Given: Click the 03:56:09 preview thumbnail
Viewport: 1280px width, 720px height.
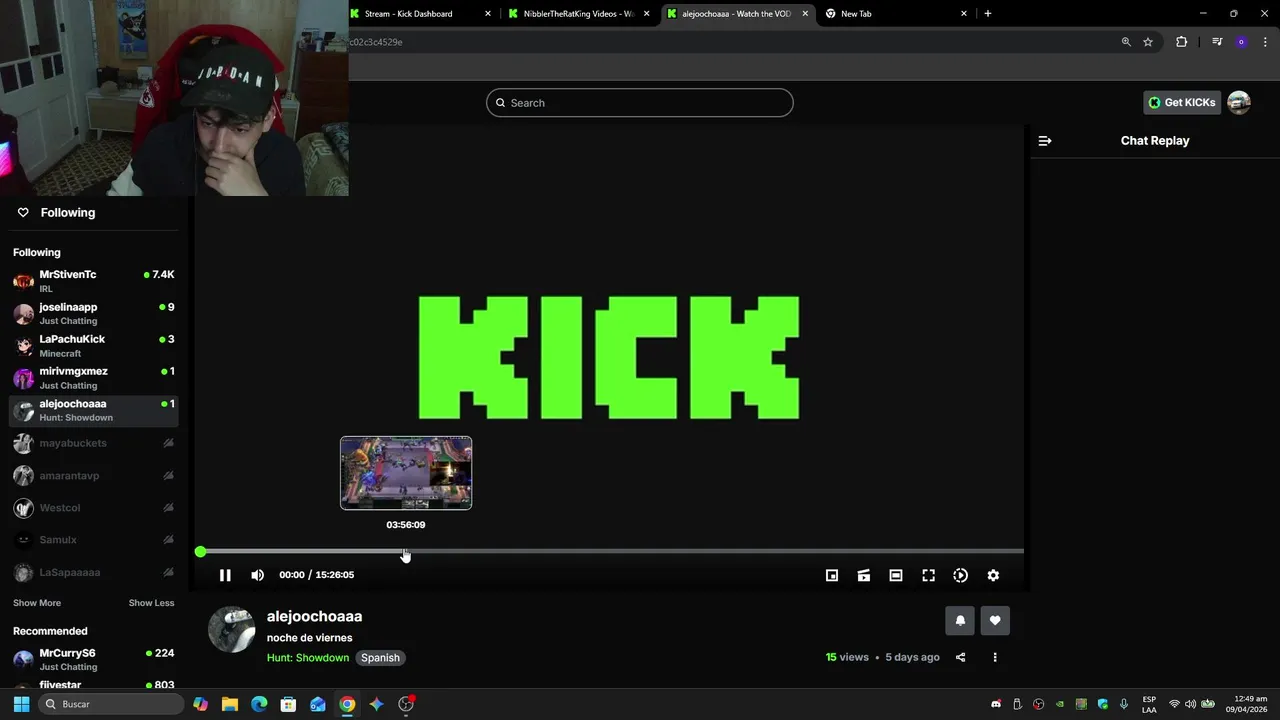Looking at the screenshot, I should 406,473.
